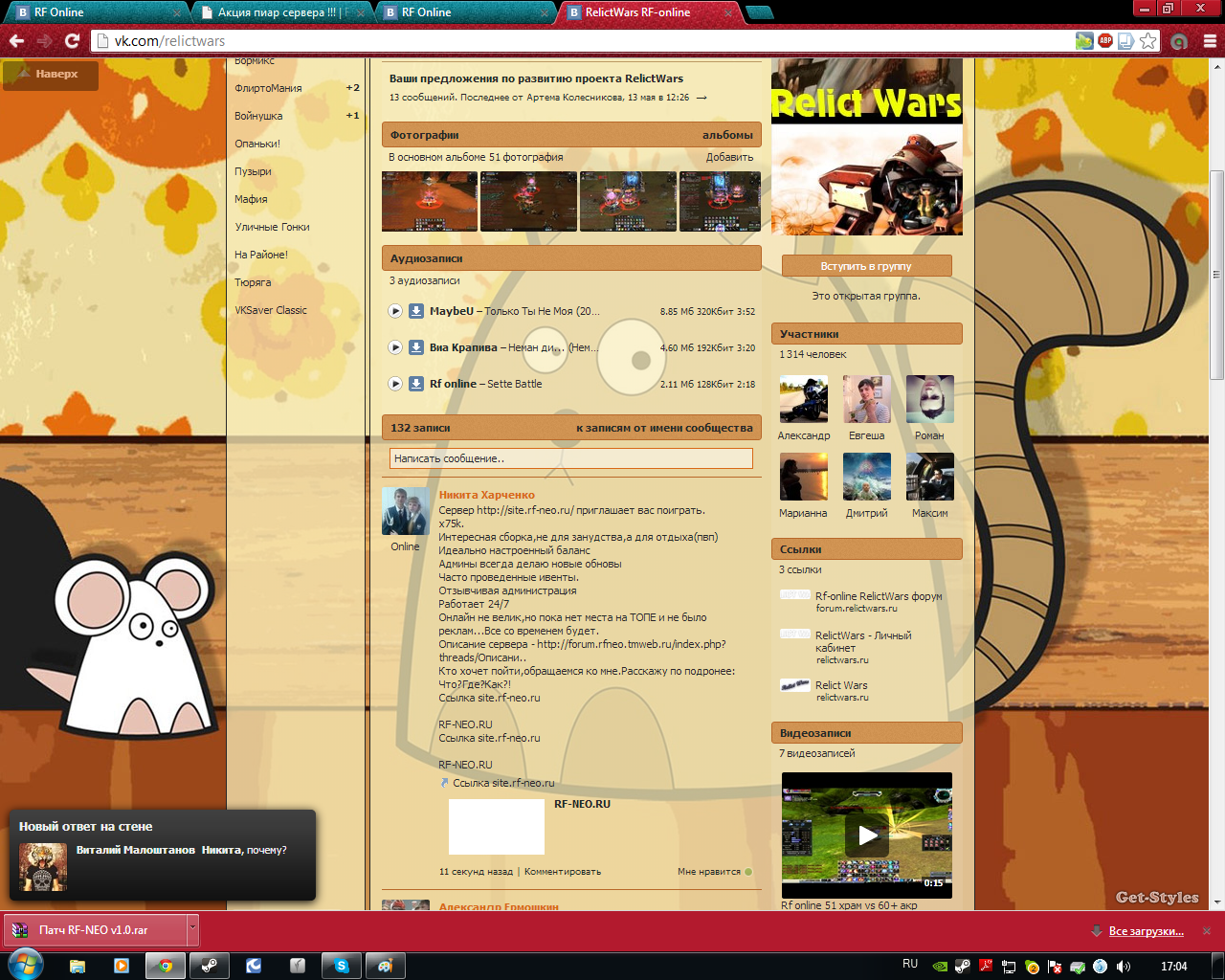Select the RelictWars RF-online tab
Viewport: 1225px width, 980px height.
click(x=649, y=12)
